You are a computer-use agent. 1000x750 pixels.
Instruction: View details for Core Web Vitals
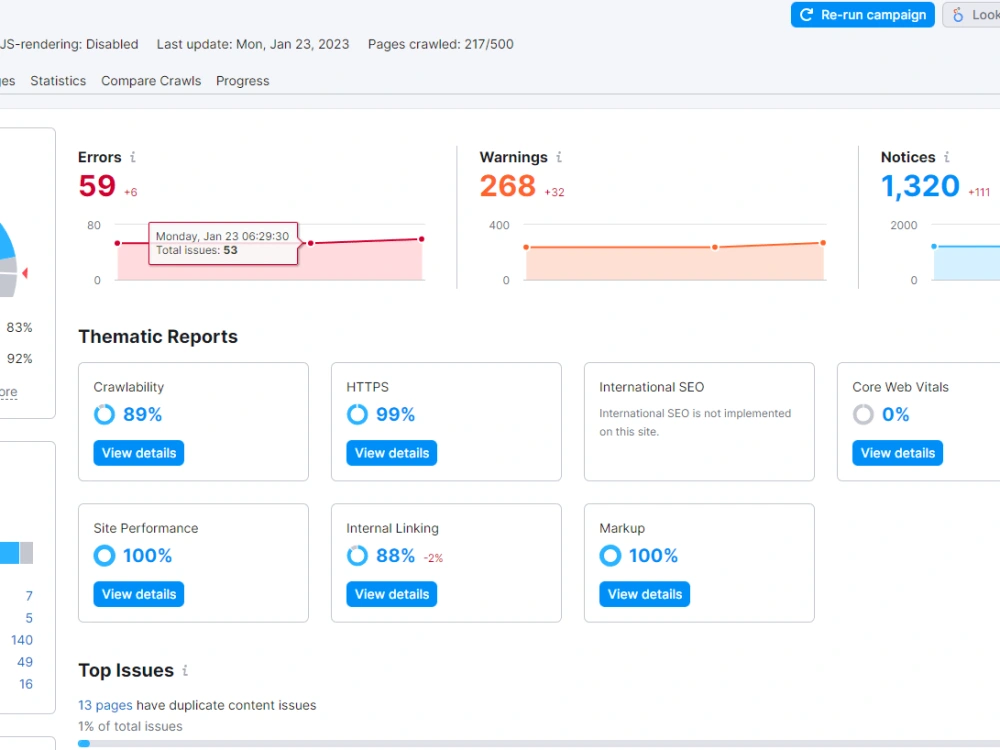point(897,453)
